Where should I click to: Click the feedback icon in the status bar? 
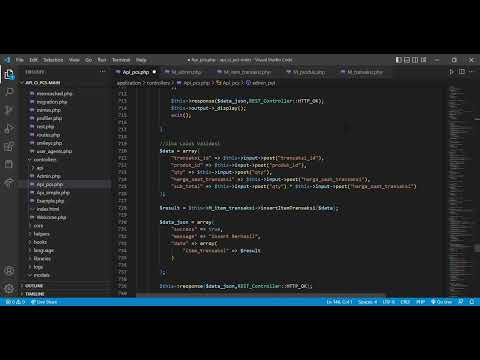click(x=461, y=302)
